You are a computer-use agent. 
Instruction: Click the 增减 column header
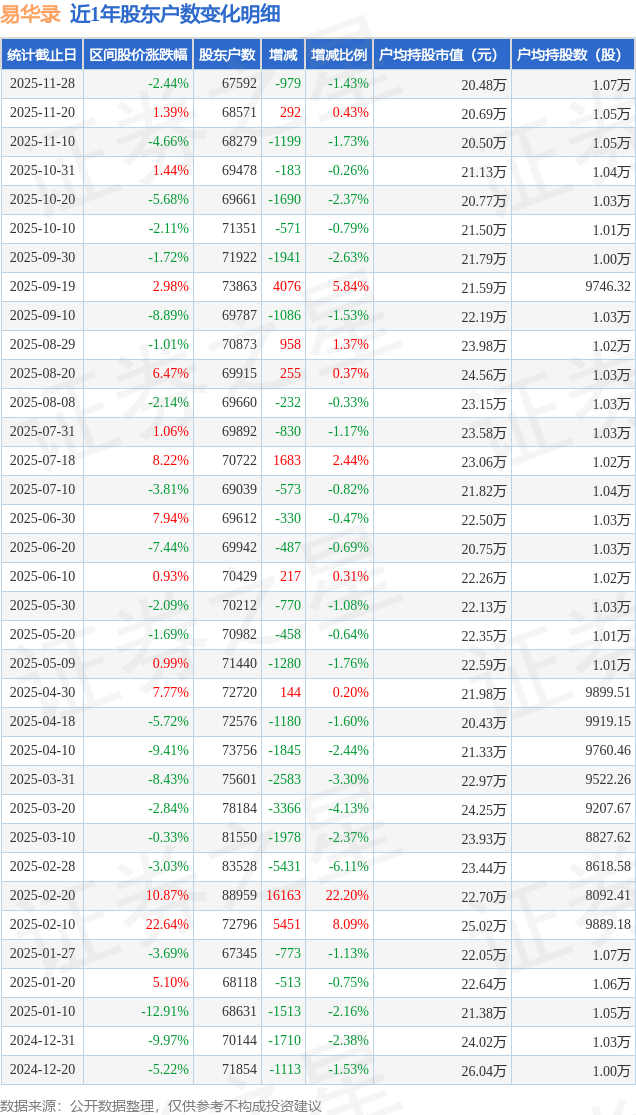(x=283, y=55)
